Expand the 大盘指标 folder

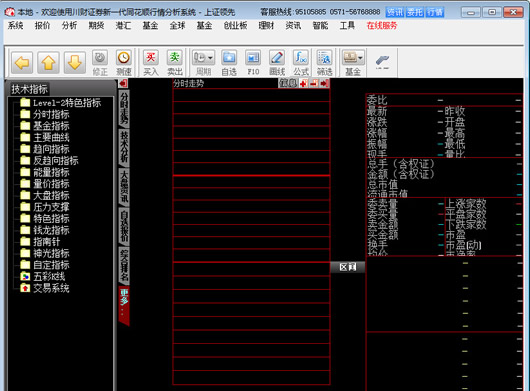coord(45,195)
